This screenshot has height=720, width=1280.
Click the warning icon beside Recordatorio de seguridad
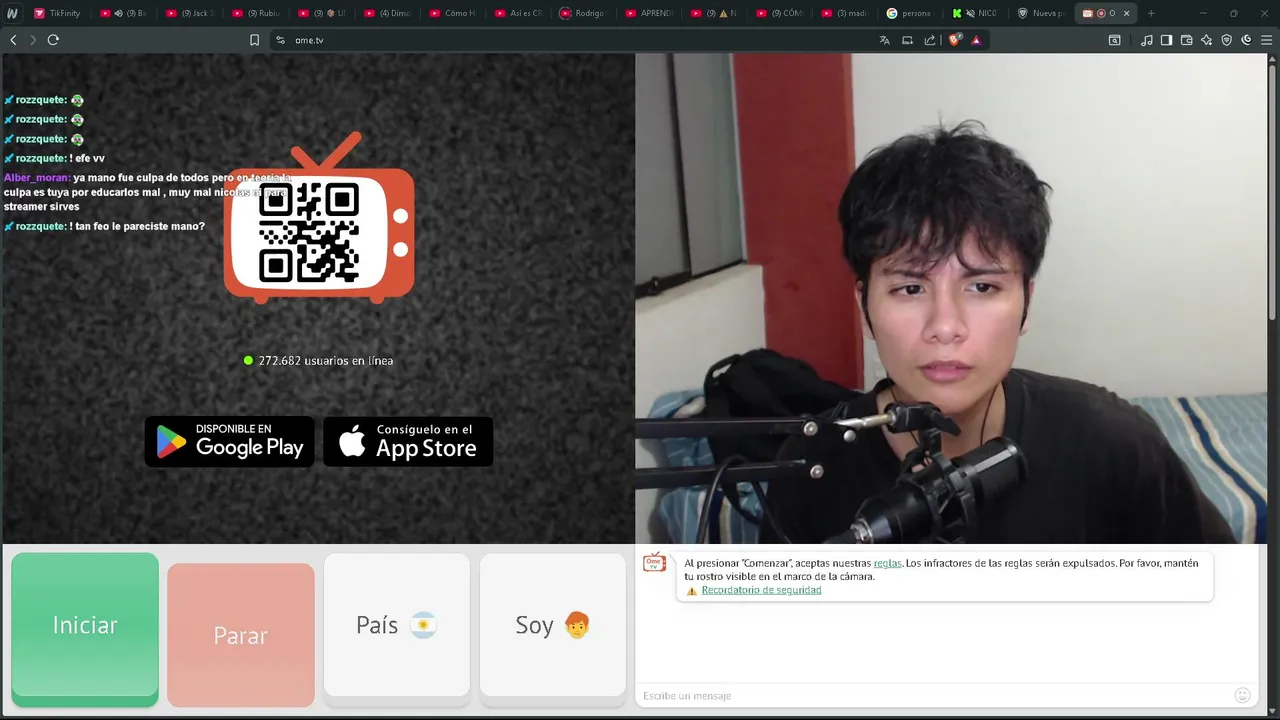click(x=691, y=590)
